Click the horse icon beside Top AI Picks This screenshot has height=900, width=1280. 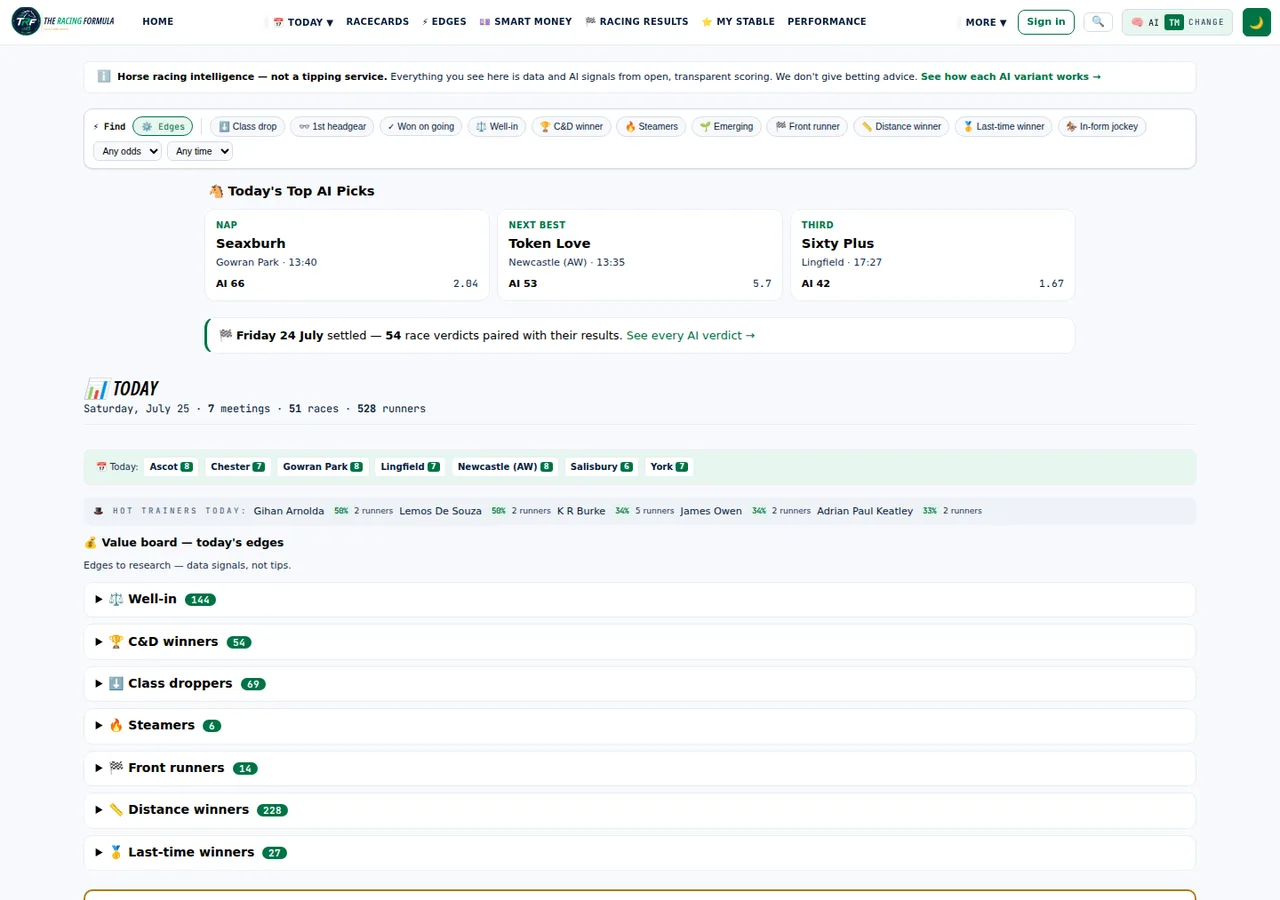[x=216, y=191]
